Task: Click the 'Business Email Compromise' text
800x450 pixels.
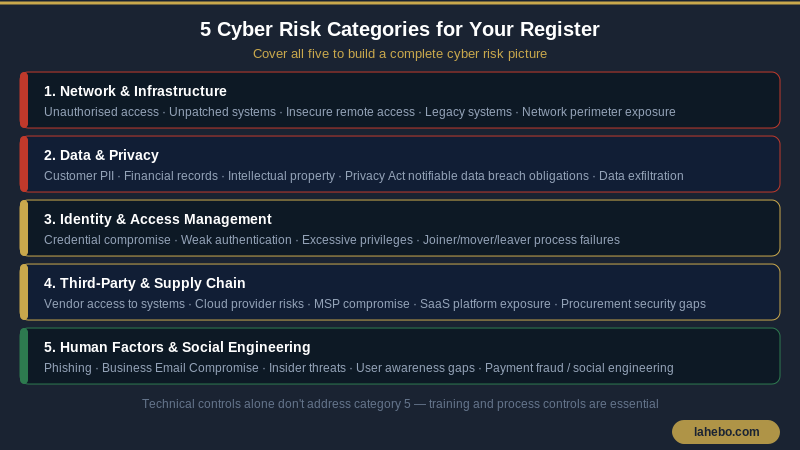Action: 180,368
